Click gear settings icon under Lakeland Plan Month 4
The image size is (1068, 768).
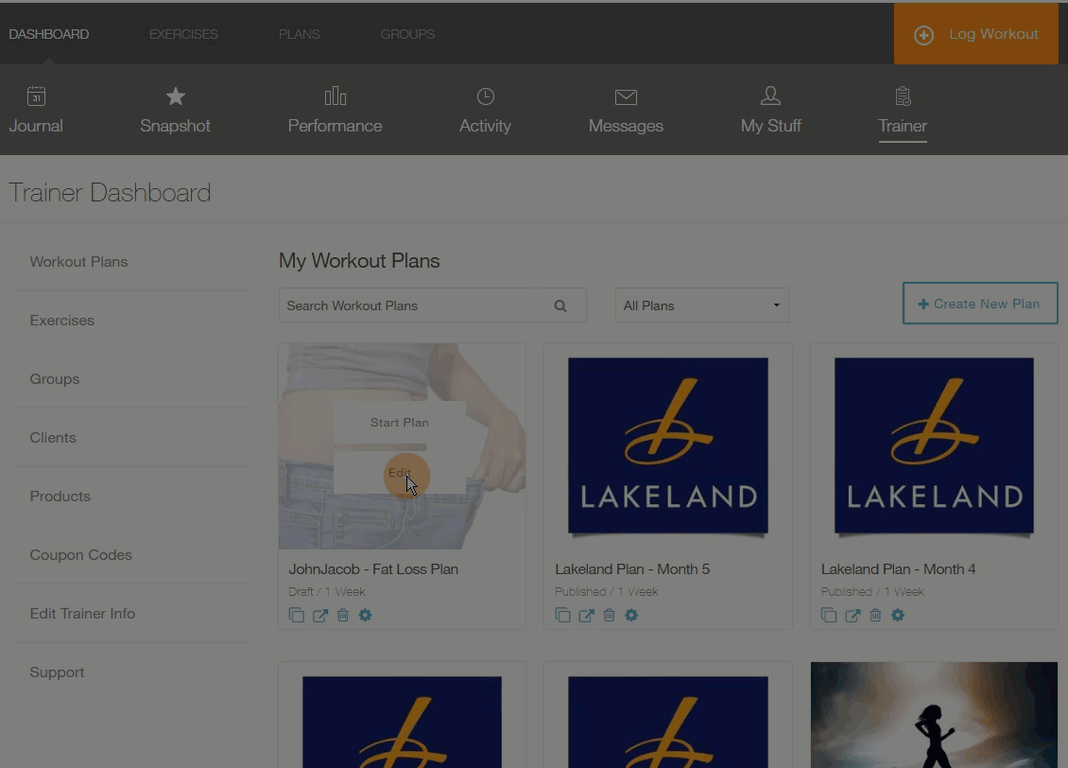[x=898, y=616]
